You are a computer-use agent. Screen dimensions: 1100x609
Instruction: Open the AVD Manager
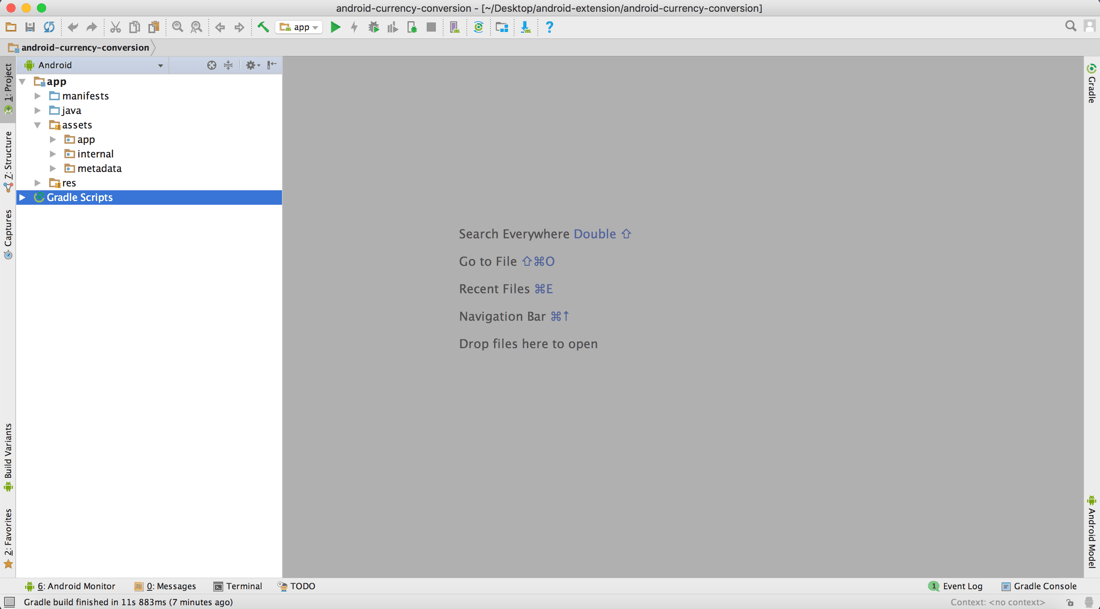455,27
